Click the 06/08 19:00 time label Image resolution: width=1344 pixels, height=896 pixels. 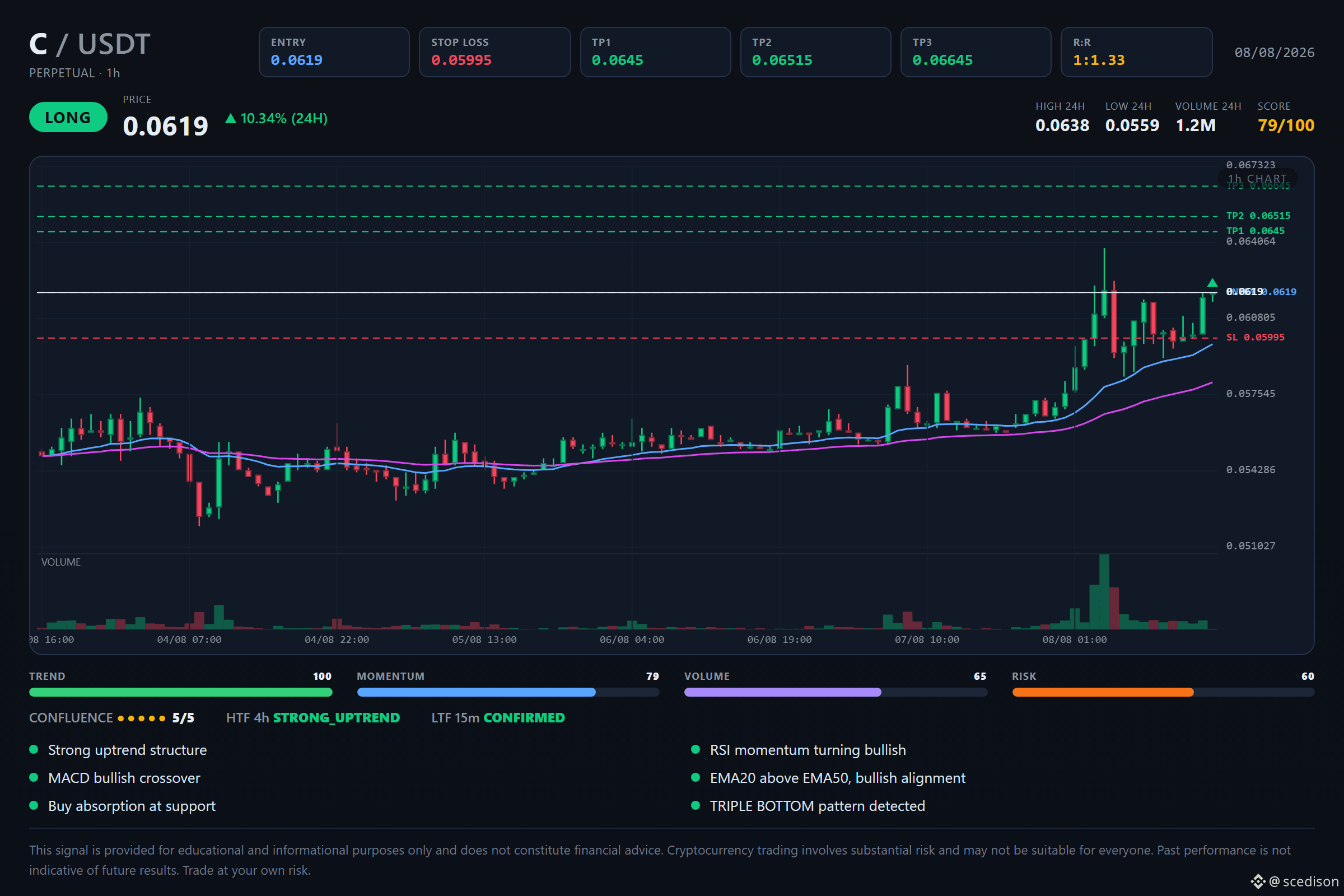click(780, 640)
